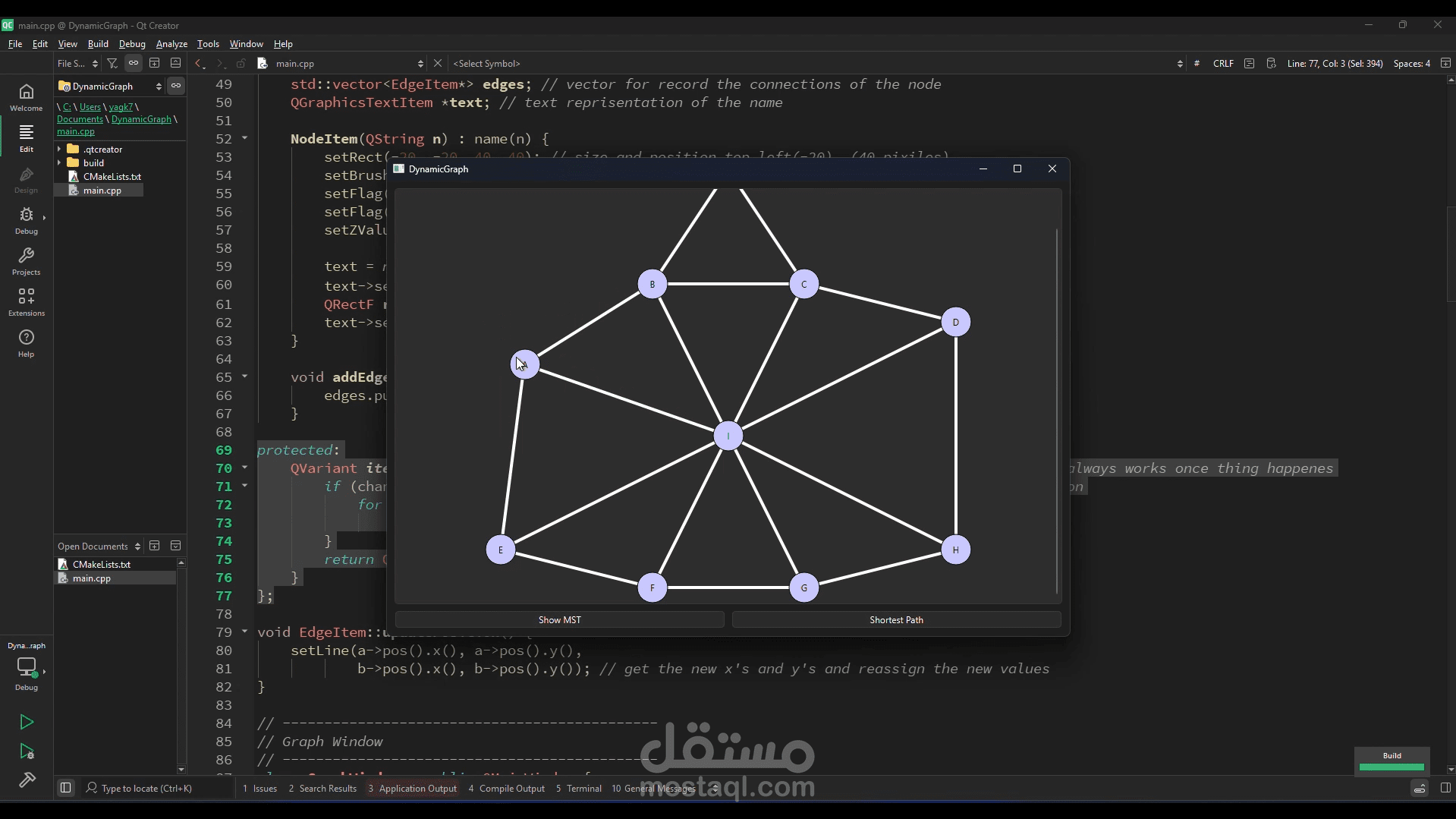Open the Build menu

[x=98, y=43]
